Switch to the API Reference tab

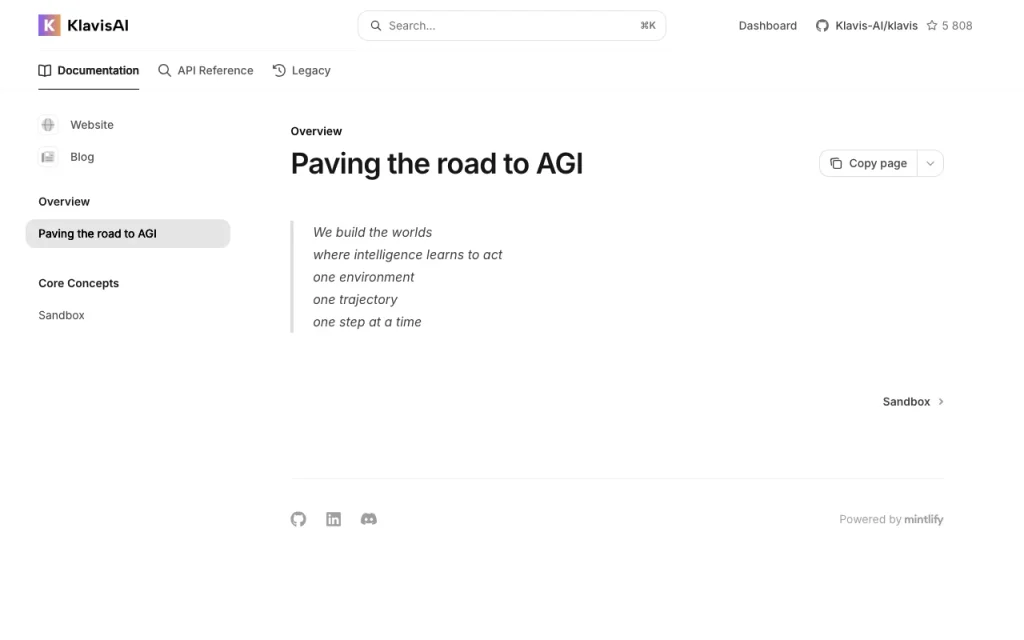coord(206,71)
